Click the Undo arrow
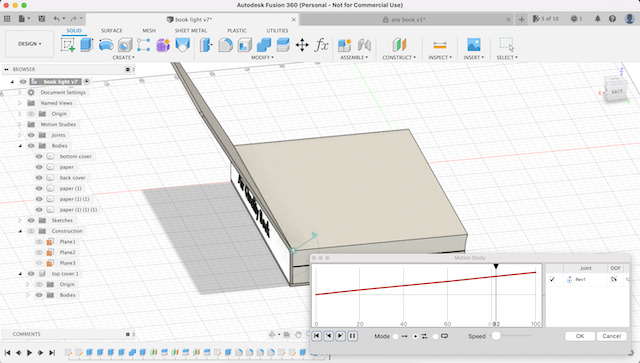This screenshot has height=363, width=640. (56, 19)
